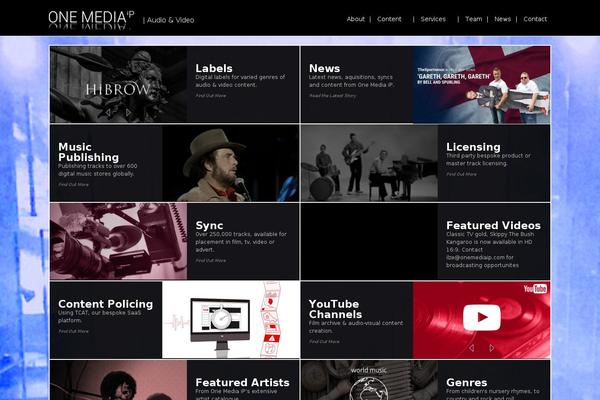
Task: Open the Services menu item
Action: click(x=433, y=19)
